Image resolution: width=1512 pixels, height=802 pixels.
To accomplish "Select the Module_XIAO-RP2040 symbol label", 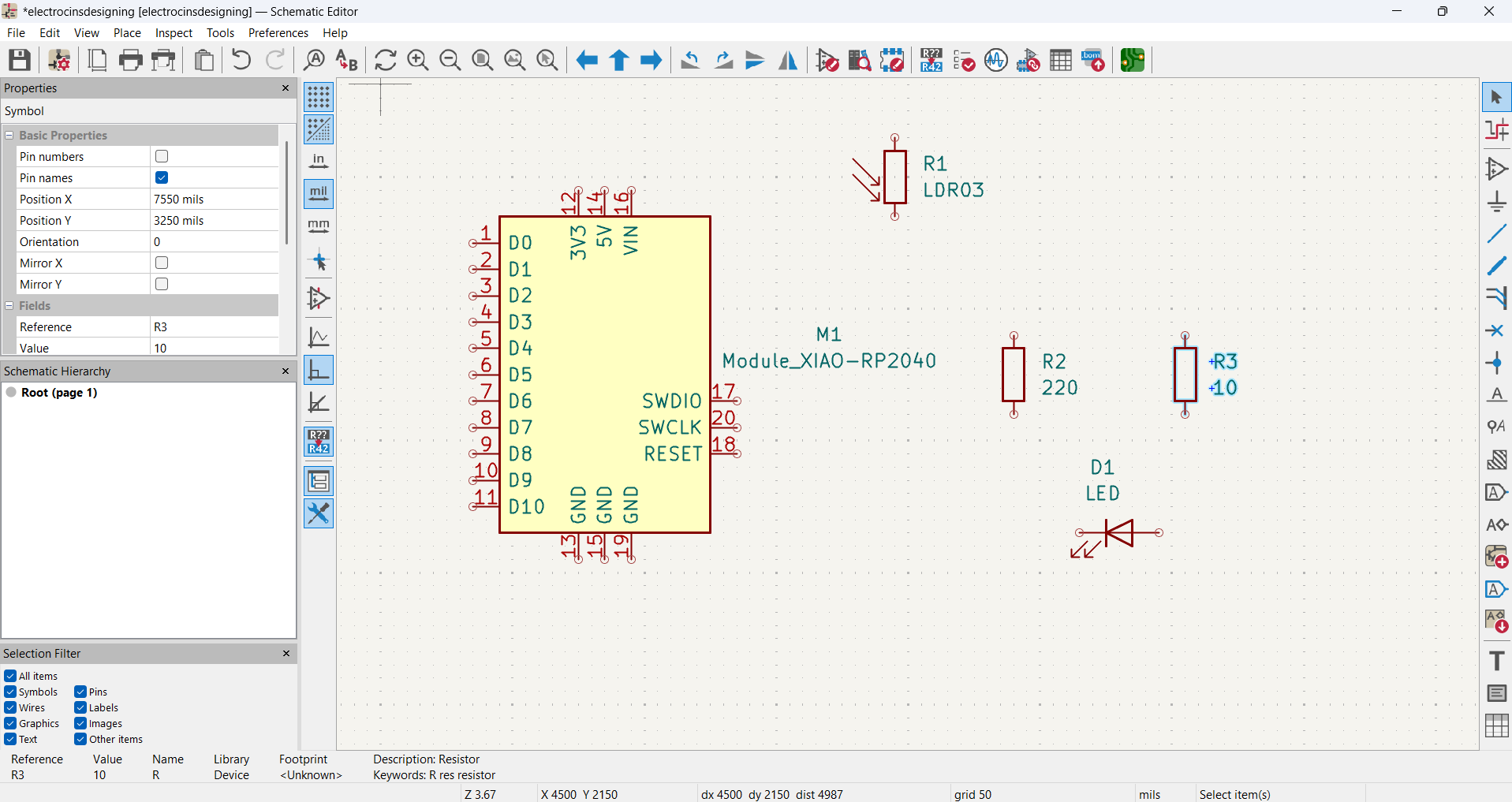I will pyautogui.click(x=830, y=361).
